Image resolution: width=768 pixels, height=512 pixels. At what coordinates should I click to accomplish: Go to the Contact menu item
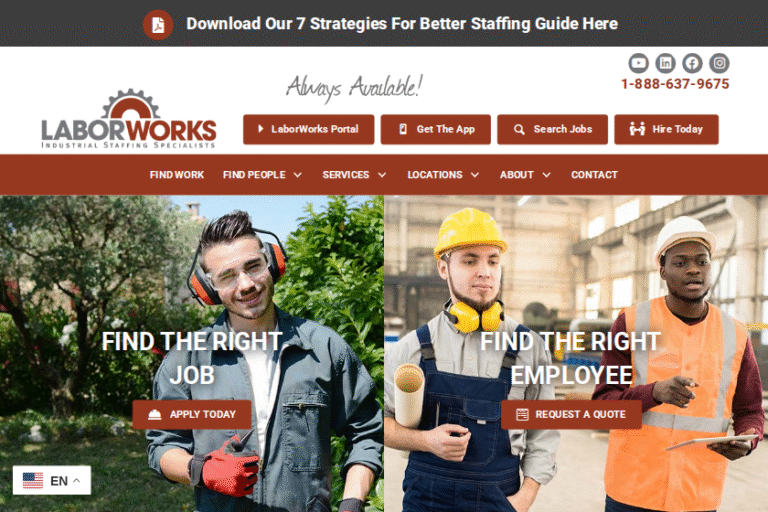594,175
